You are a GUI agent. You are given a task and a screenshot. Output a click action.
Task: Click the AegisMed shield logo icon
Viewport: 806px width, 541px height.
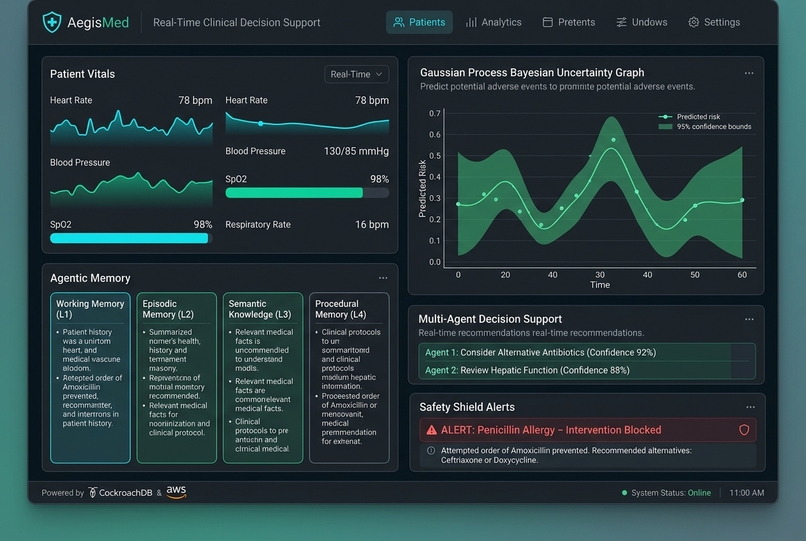(x=52, y=22)
